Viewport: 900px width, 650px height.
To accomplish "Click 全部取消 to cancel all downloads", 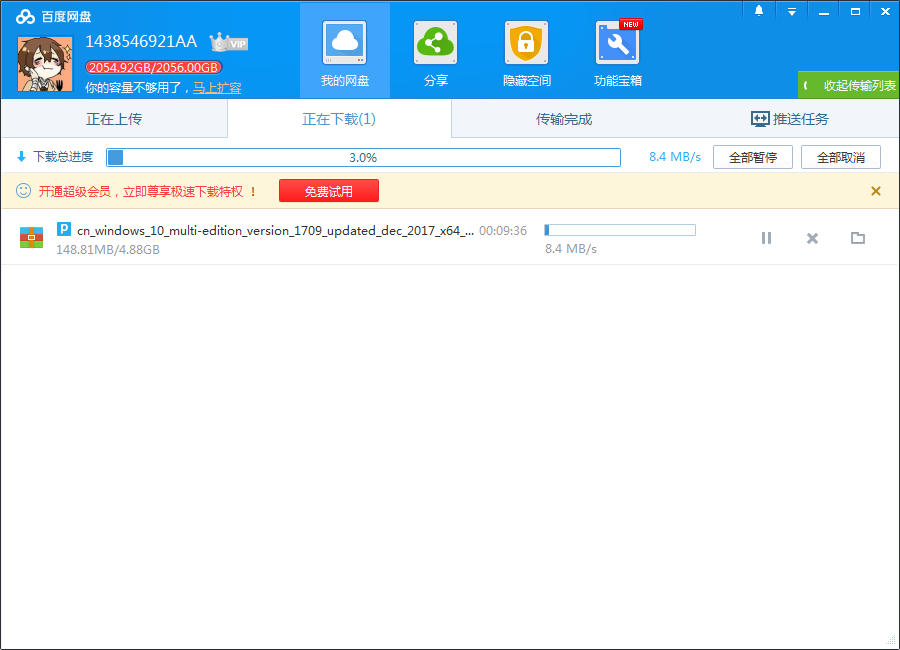I will [841, 157].
